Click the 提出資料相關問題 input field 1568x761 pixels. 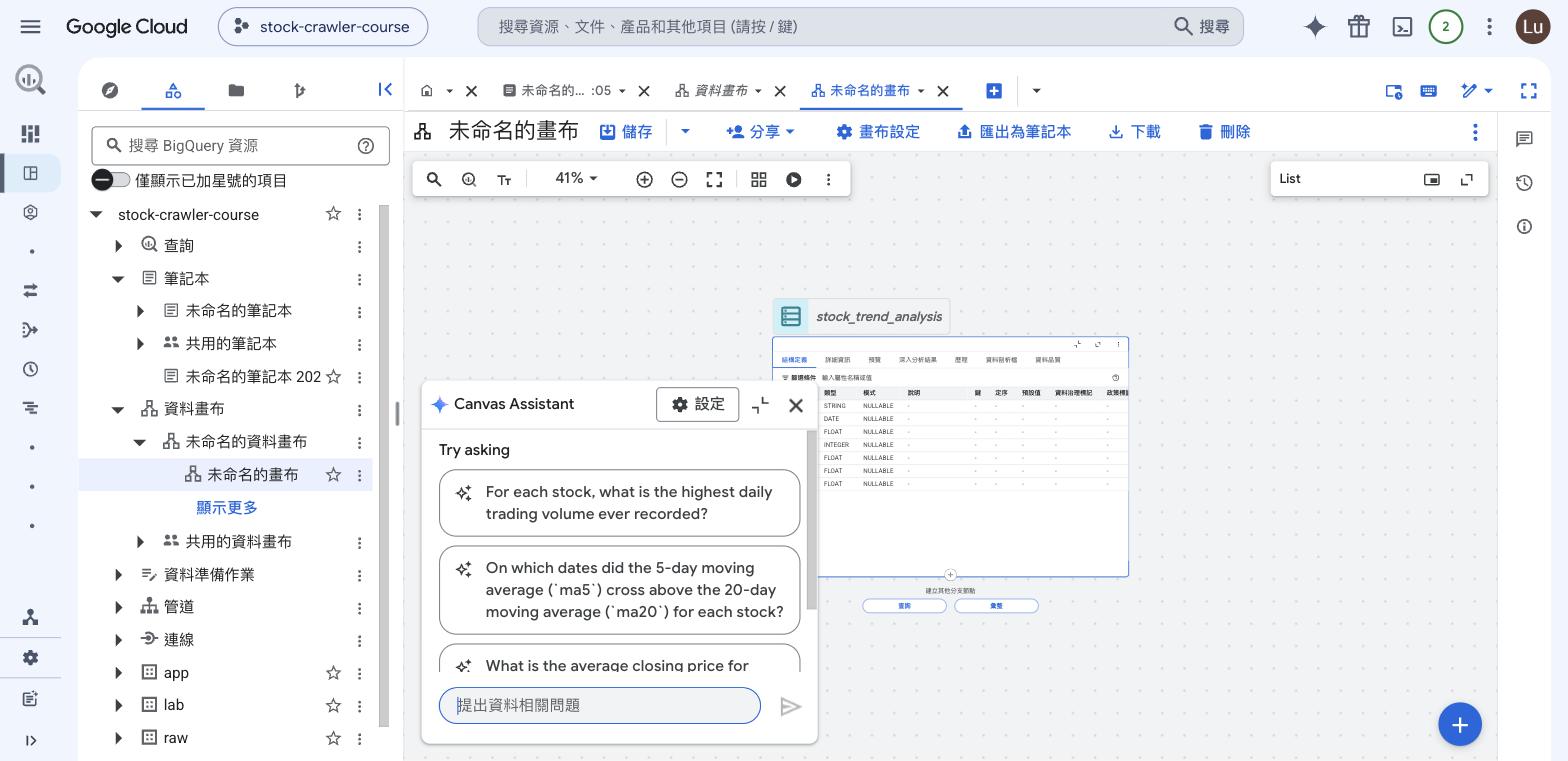tap(600, 706)
